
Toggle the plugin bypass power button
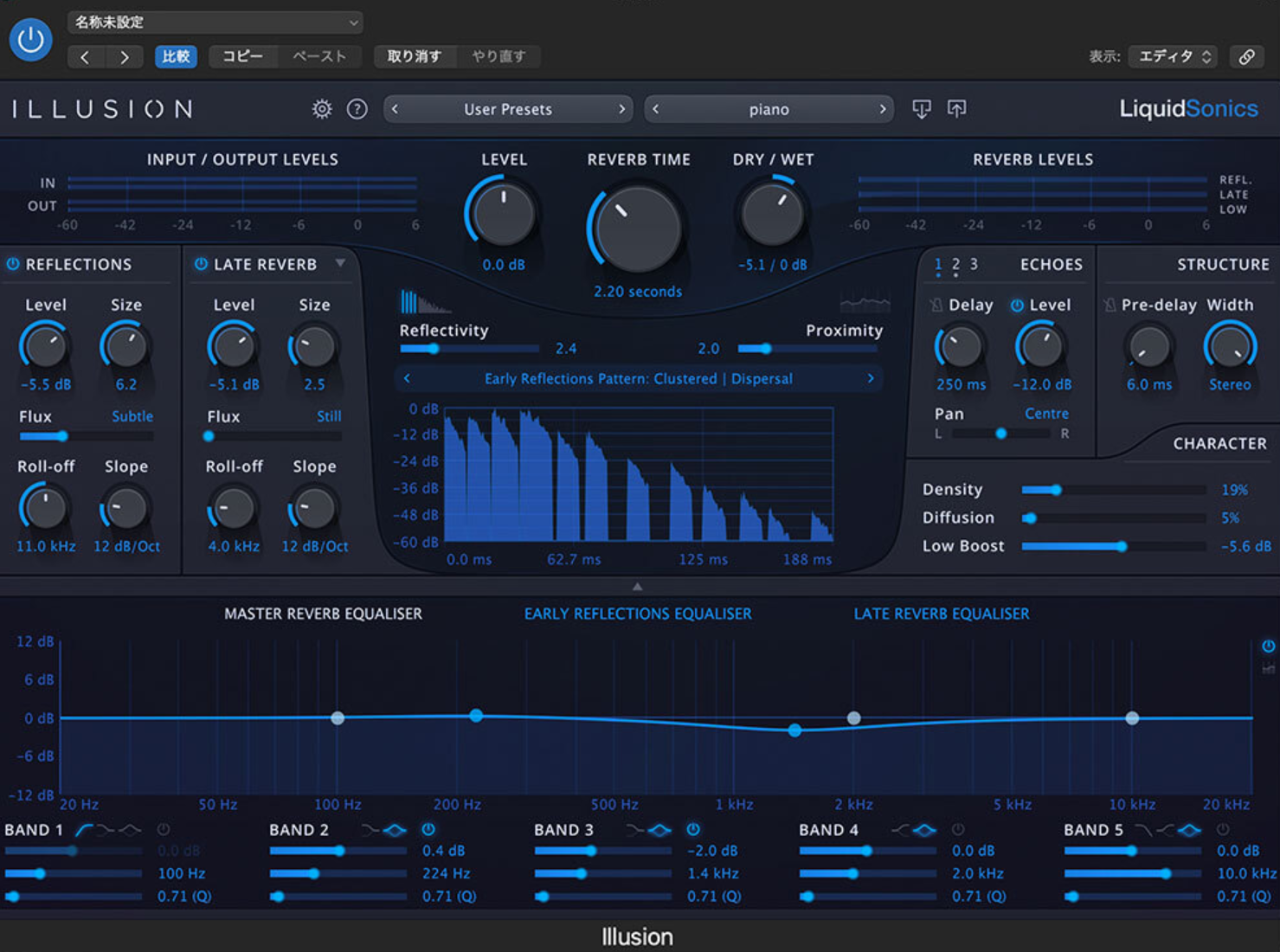(x=31, y=40)
